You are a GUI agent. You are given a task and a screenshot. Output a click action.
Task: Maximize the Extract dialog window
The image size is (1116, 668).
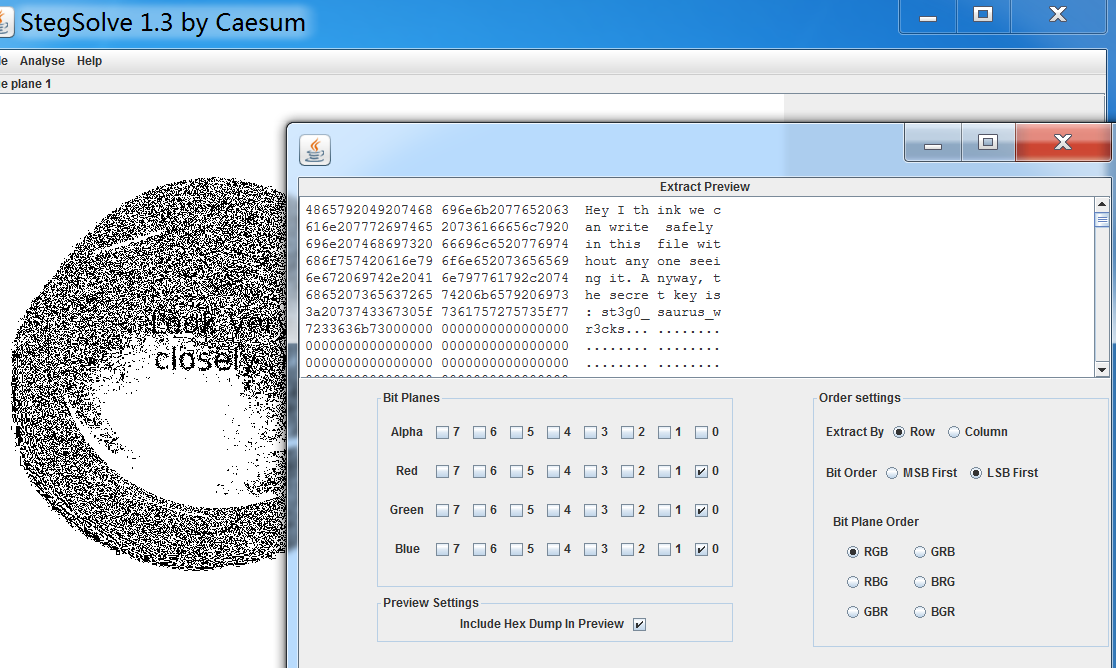point(988,143)
